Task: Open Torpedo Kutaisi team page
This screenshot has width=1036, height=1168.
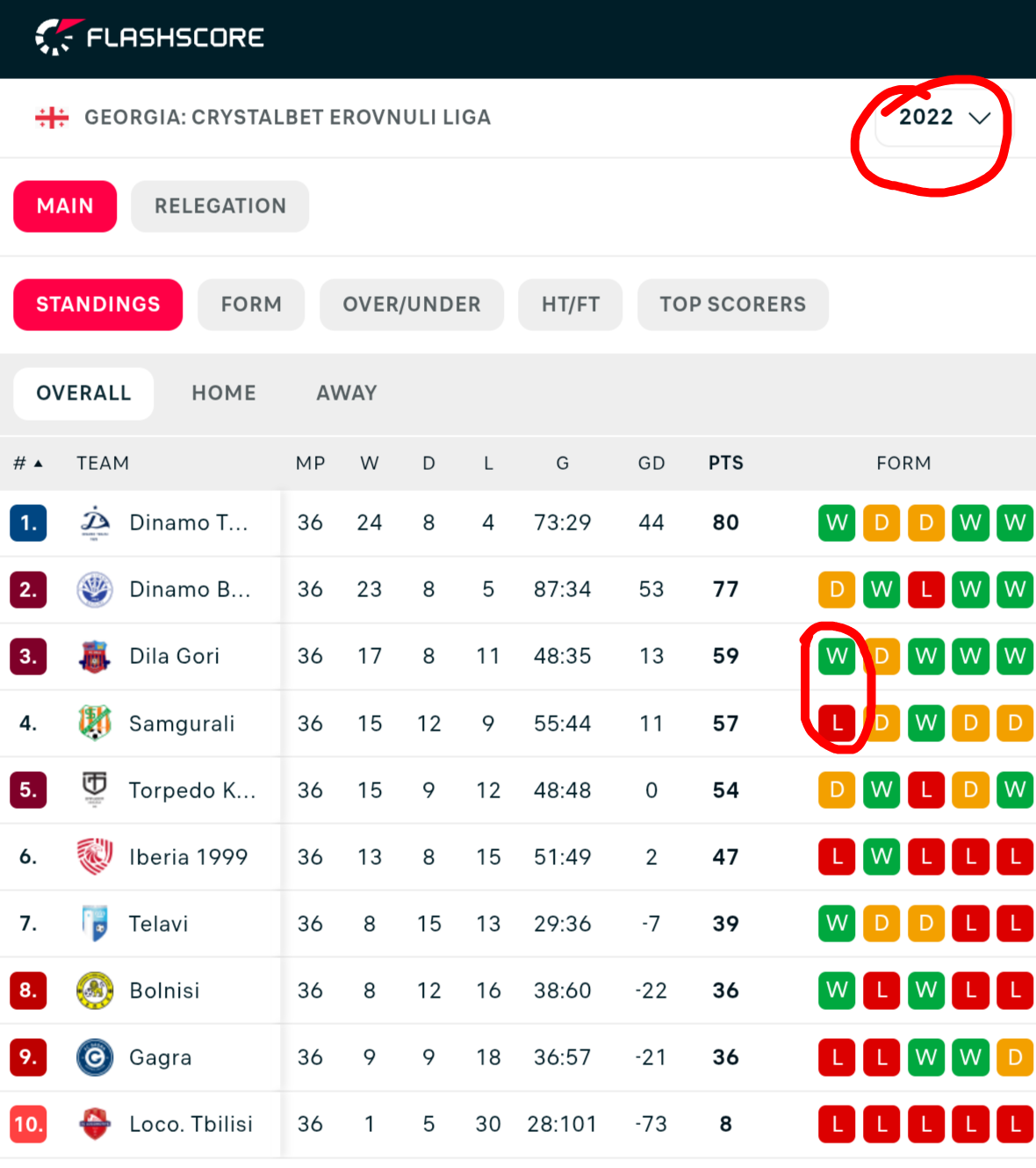Action: [x=191, y=790]
